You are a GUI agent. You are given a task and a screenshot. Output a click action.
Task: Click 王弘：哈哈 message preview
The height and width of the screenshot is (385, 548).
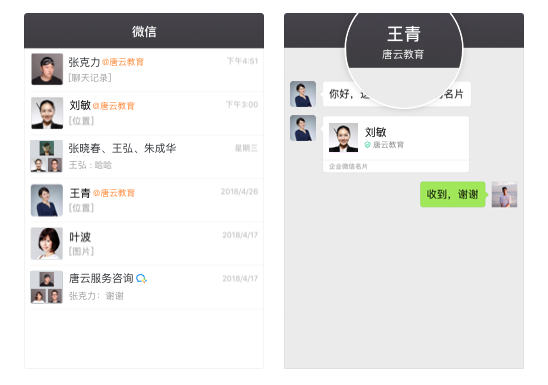[90, 165]
